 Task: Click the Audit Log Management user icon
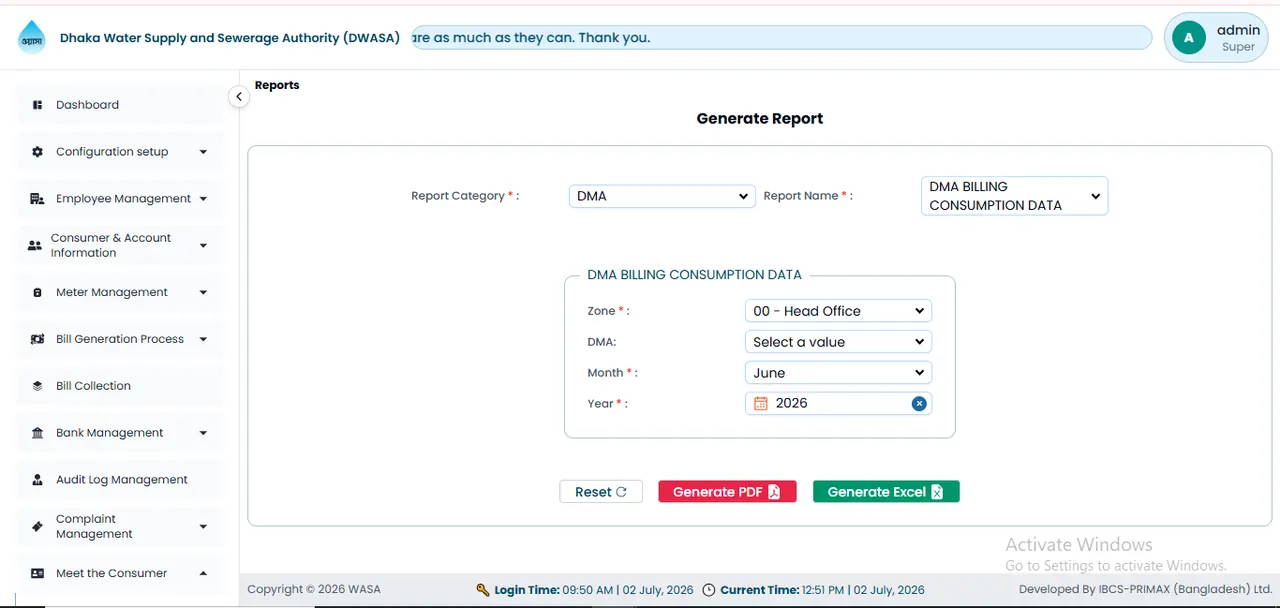(x=37, y=480)
